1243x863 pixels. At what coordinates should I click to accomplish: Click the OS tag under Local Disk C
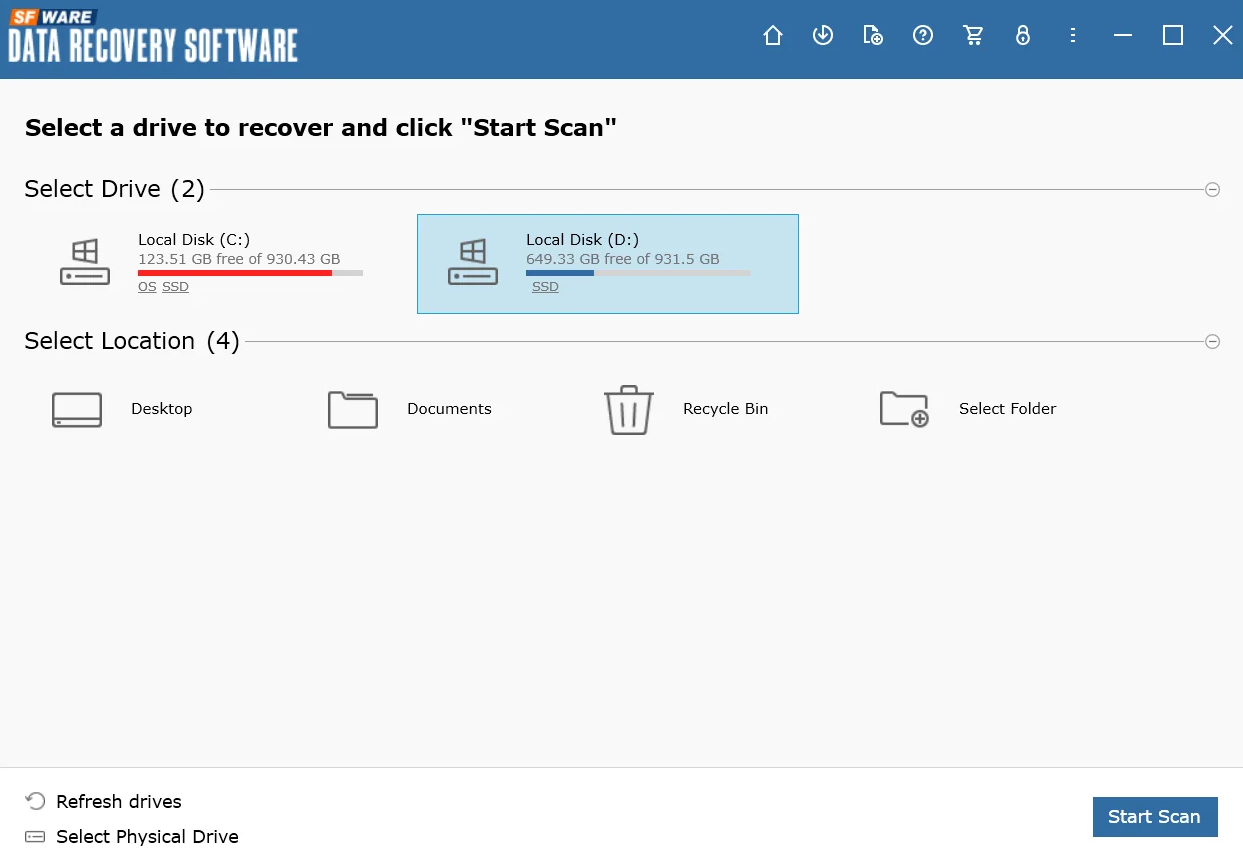coord(147,287)
